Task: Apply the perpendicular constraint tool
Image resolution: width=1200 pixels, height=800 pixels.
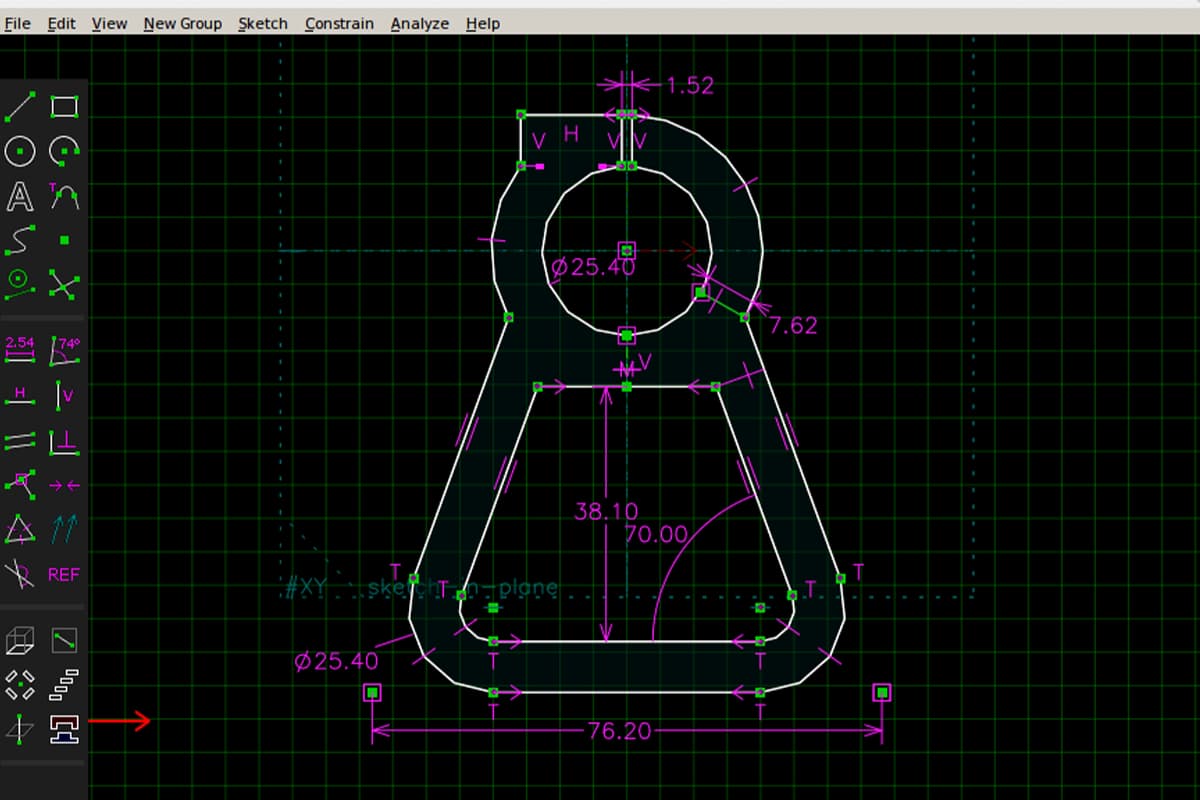Action: (x=64, y=440)
